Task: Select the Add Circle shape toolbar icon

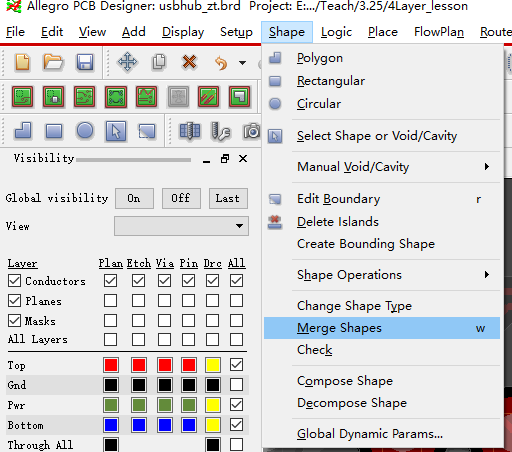Action: coord(85,130)
